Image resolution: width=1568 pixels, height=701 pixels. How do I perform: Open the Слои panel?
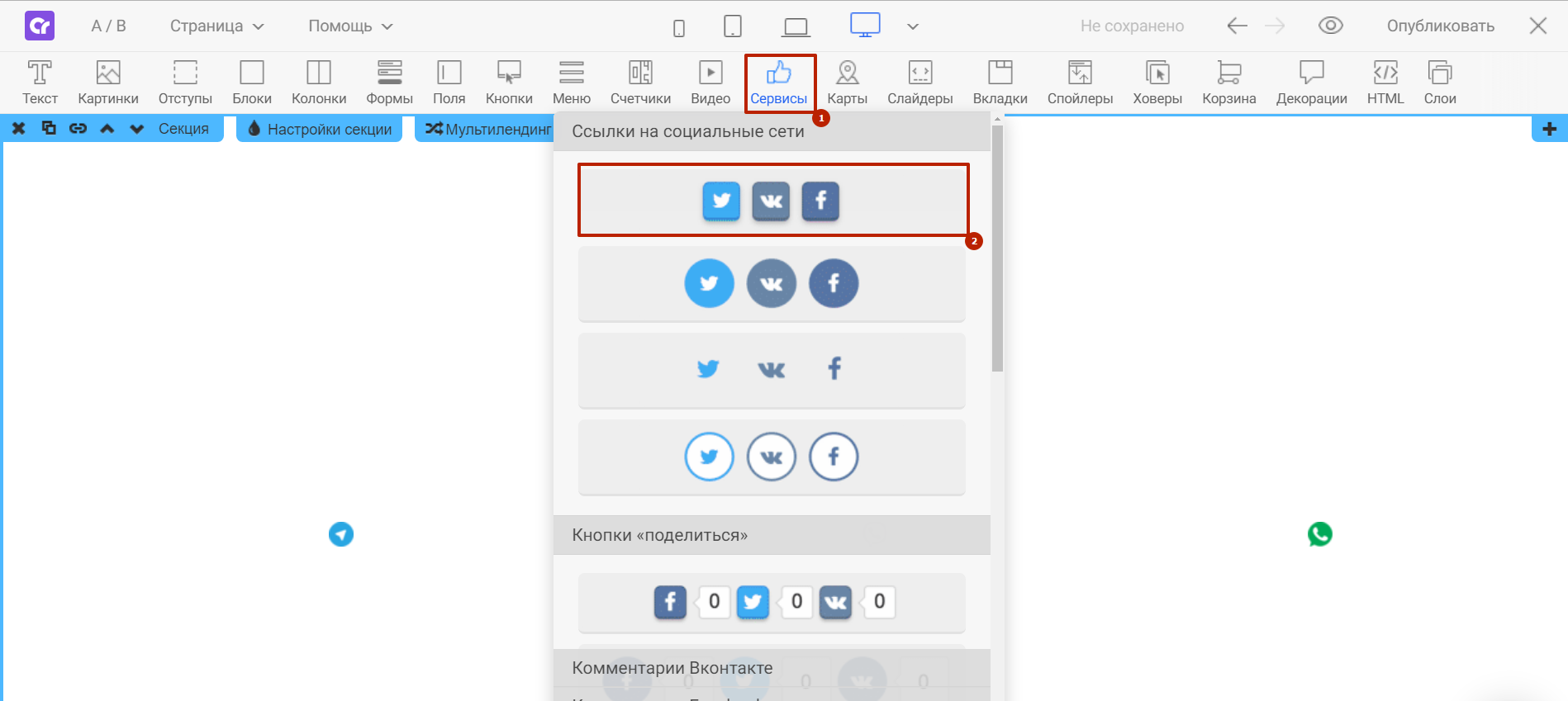pos(1440,83)
